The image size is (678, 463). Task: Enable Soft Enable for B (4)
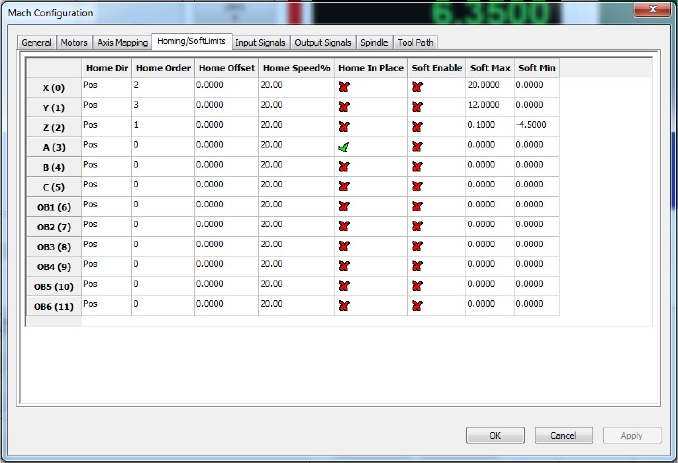click(x=417, y=167)
